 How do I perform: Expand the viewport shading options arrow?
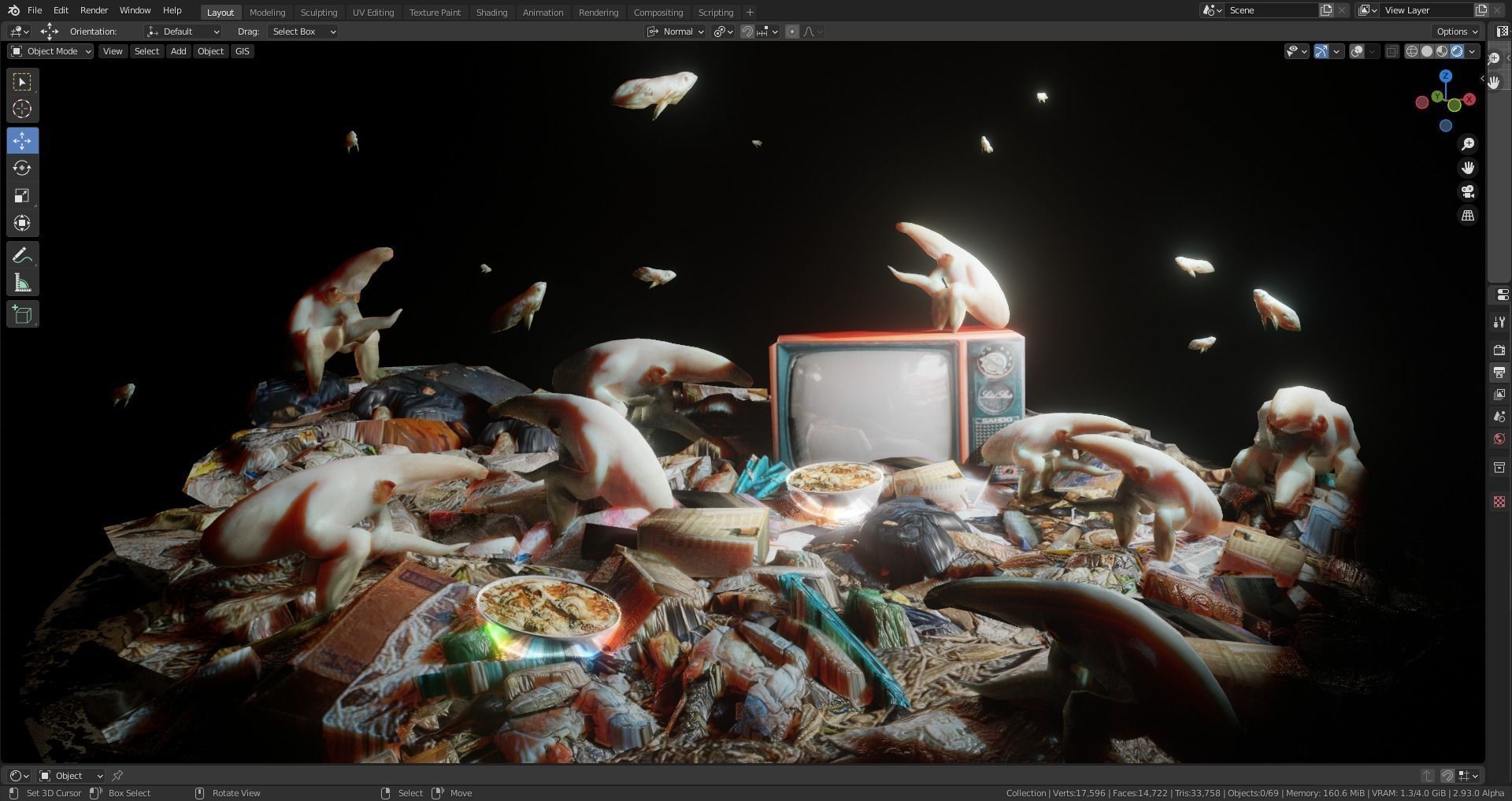[1472, 51]
